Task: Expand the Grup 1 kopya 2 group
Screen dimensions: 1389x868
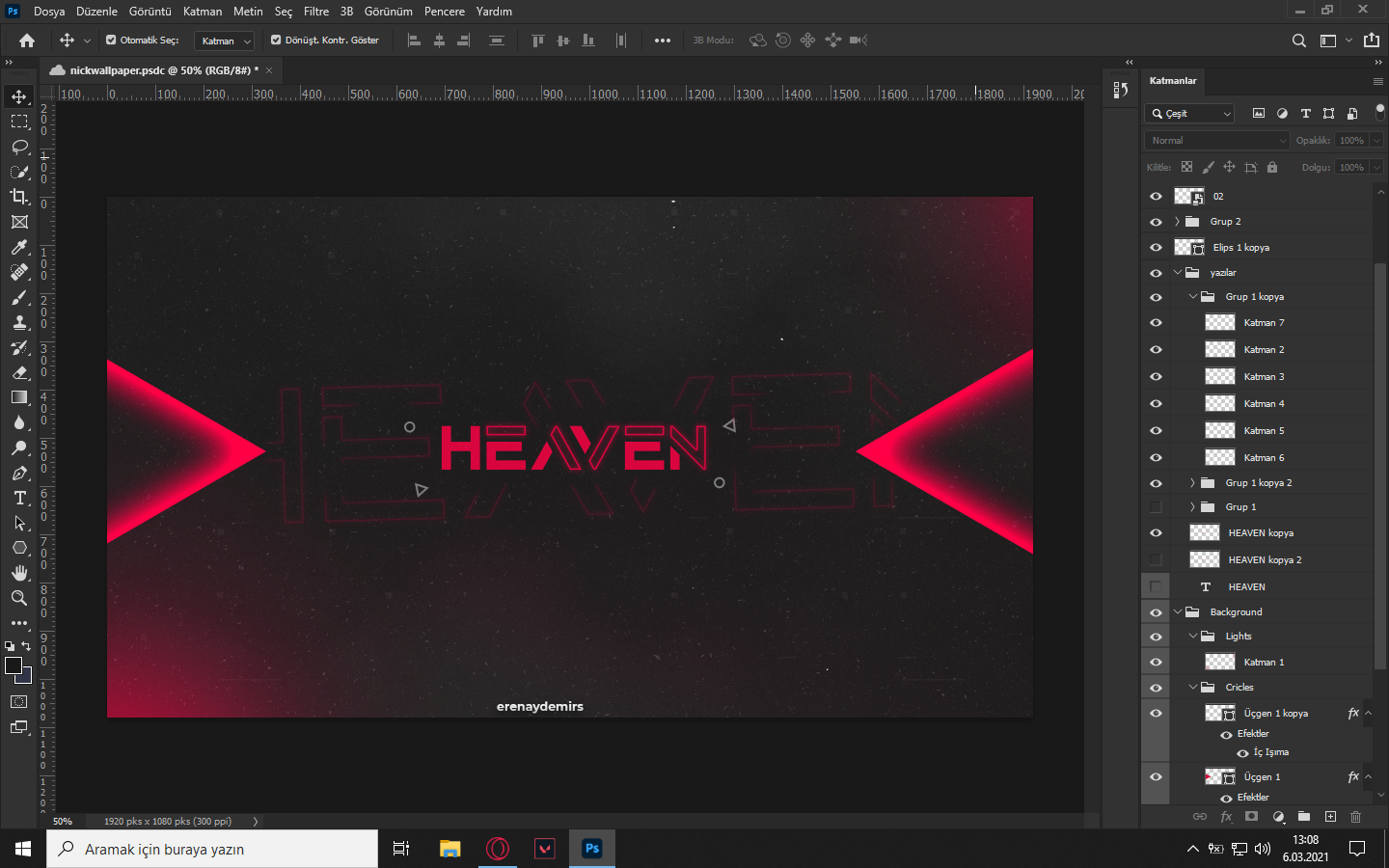Action: (x=1192, y=483)
